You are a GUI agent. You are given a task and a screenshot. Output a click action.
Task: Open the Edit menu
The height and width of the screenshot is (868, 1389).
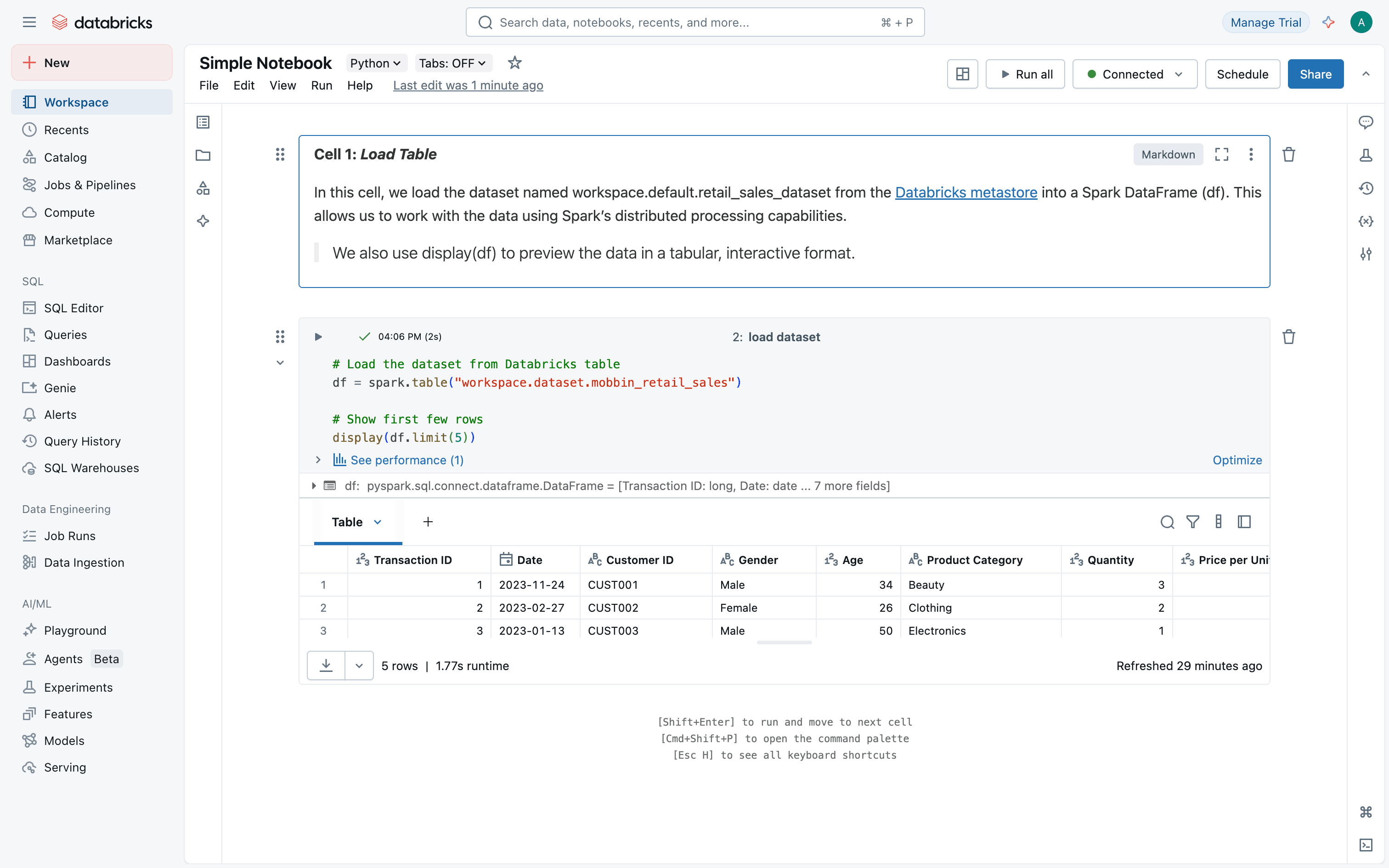pos(243,85)
